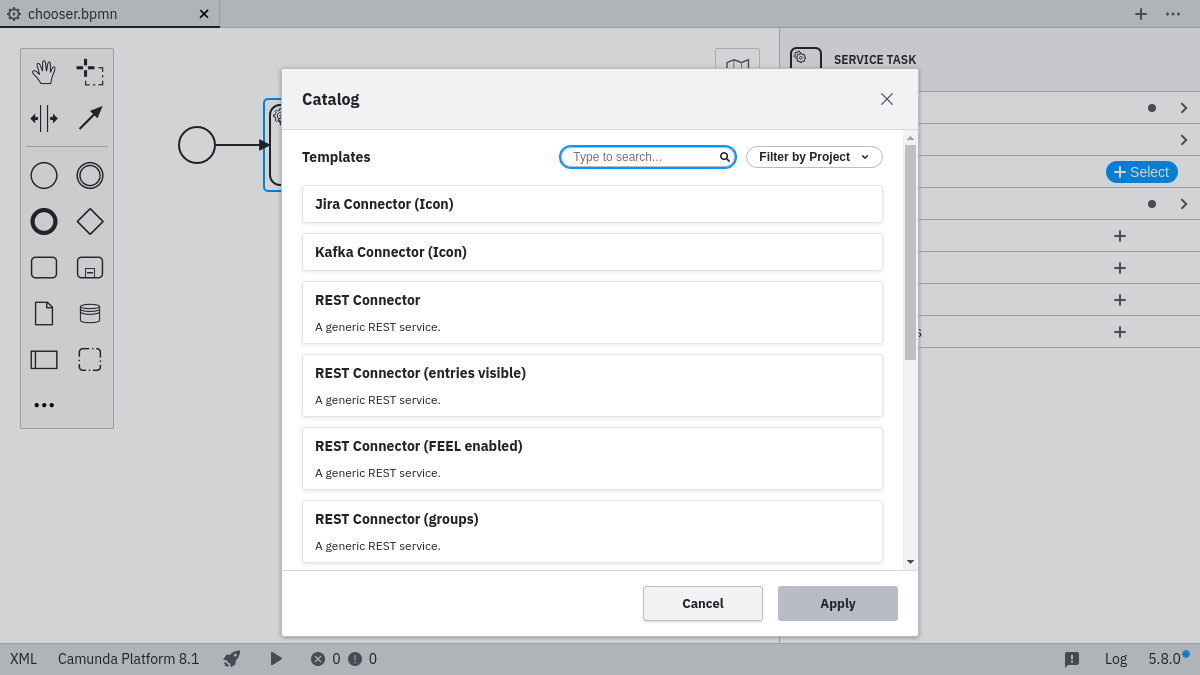Apply the selected template
This screenshot has height=675, width=1200.
pos(837,603)
